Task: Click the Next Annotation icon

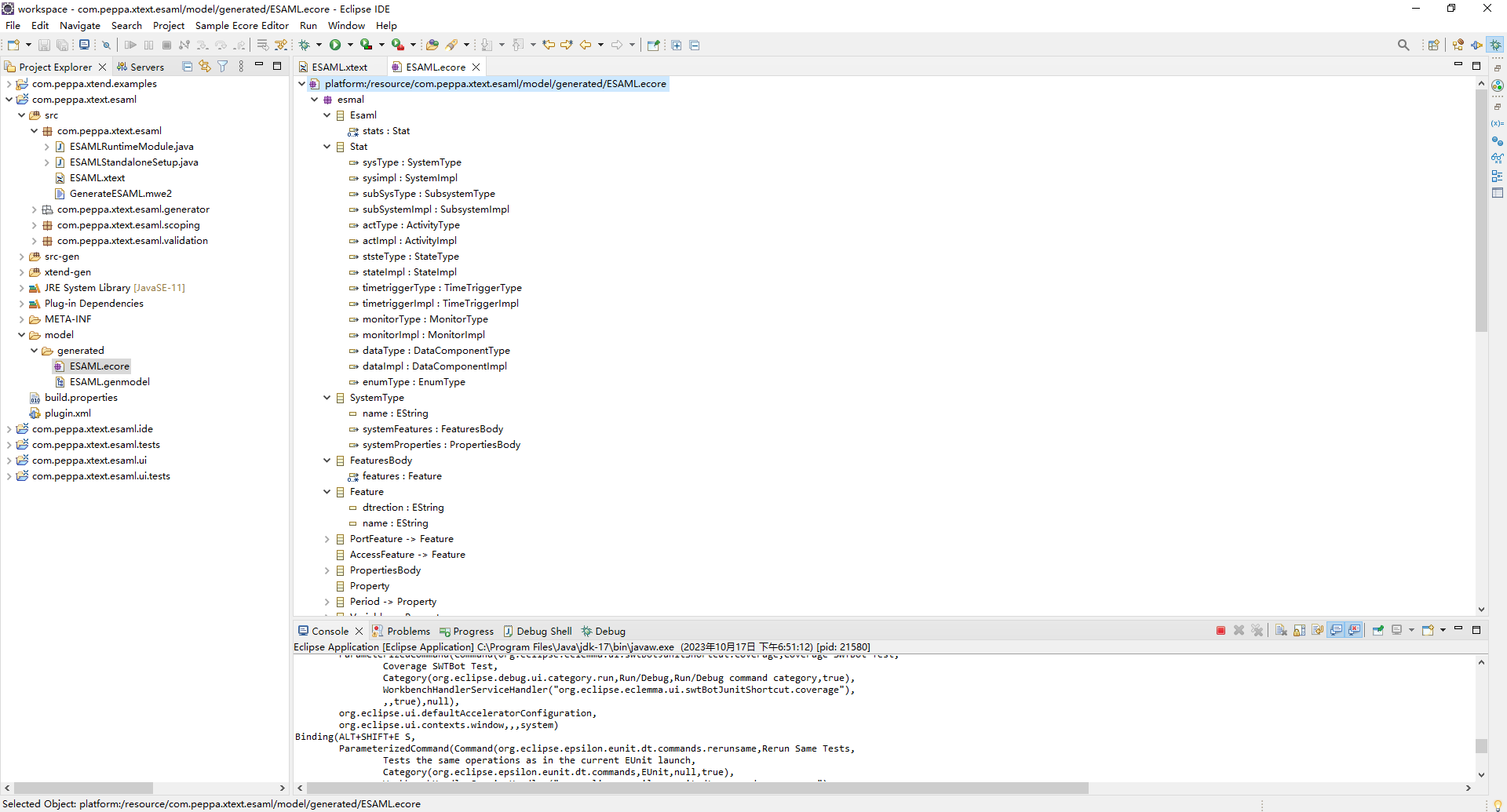Action: point(486,45)
